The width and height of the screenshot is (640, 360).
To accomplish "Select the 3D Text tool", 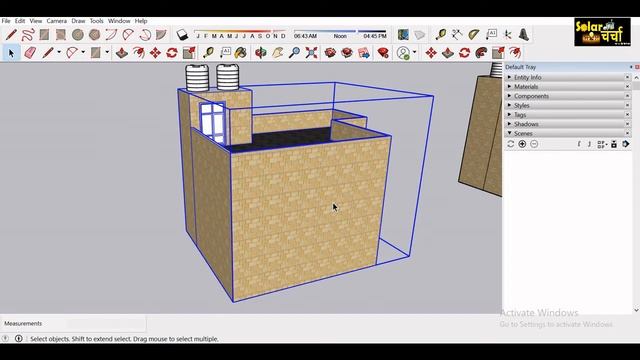I will coord(524,35).
